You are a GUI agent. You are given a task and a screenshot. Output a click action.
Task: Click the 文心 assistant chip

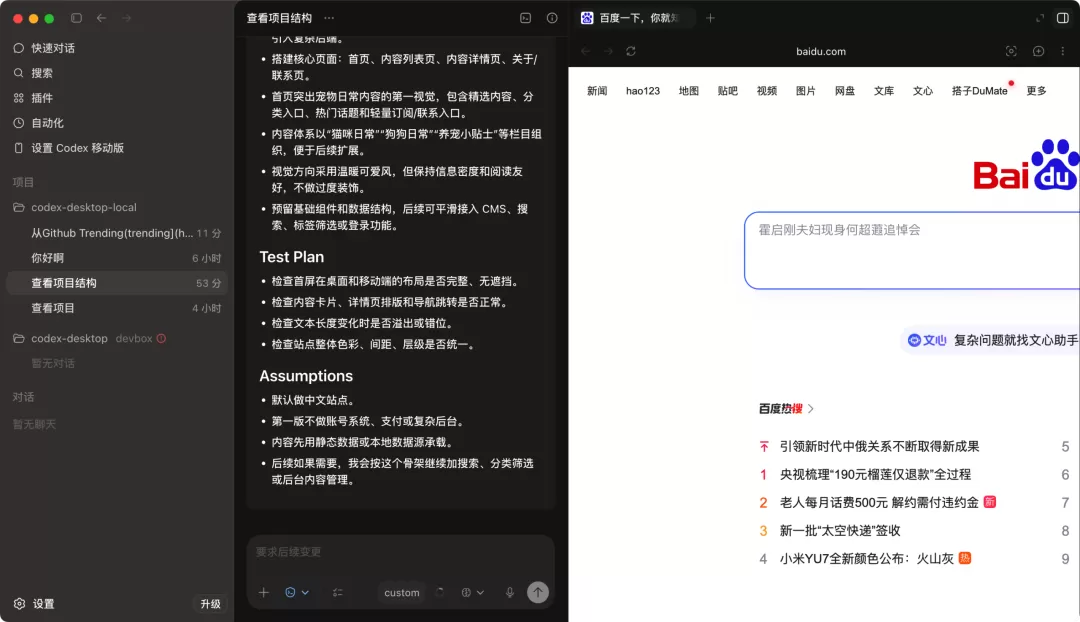pos(992,340)
